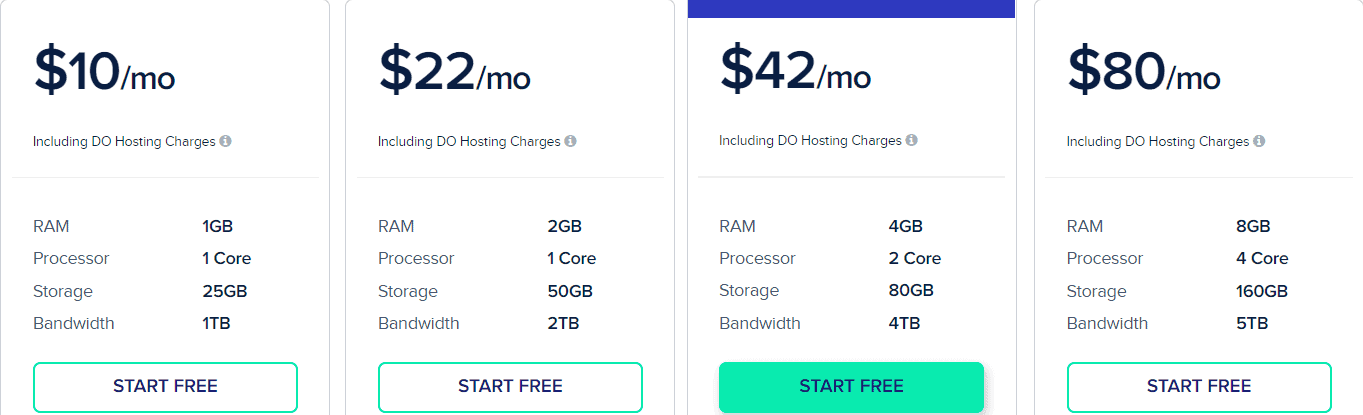
Task: Click info icon in the $42/mo plan
Action: 911,140
